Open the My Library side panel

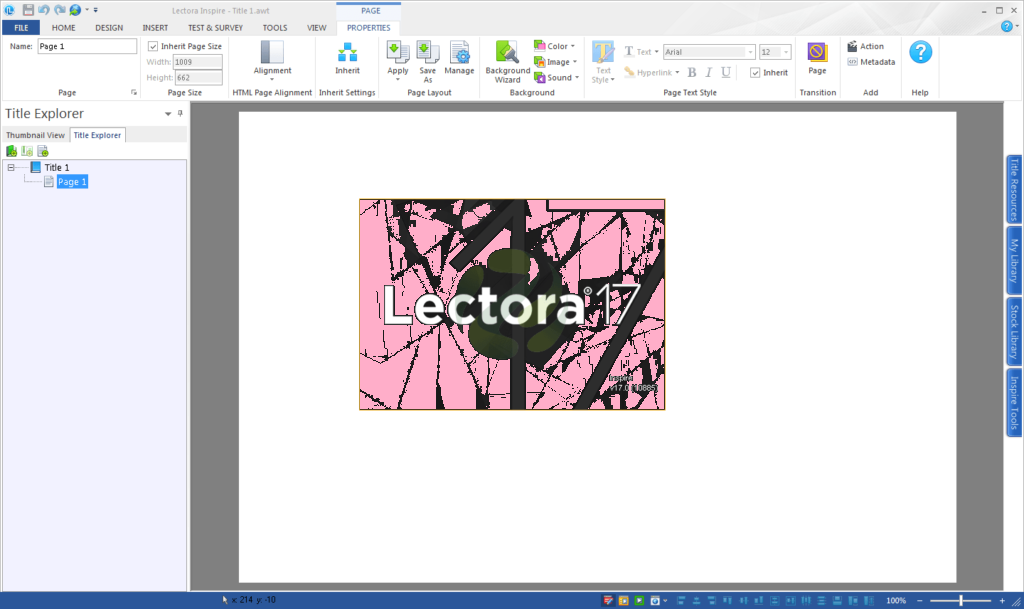point(1014,260)
